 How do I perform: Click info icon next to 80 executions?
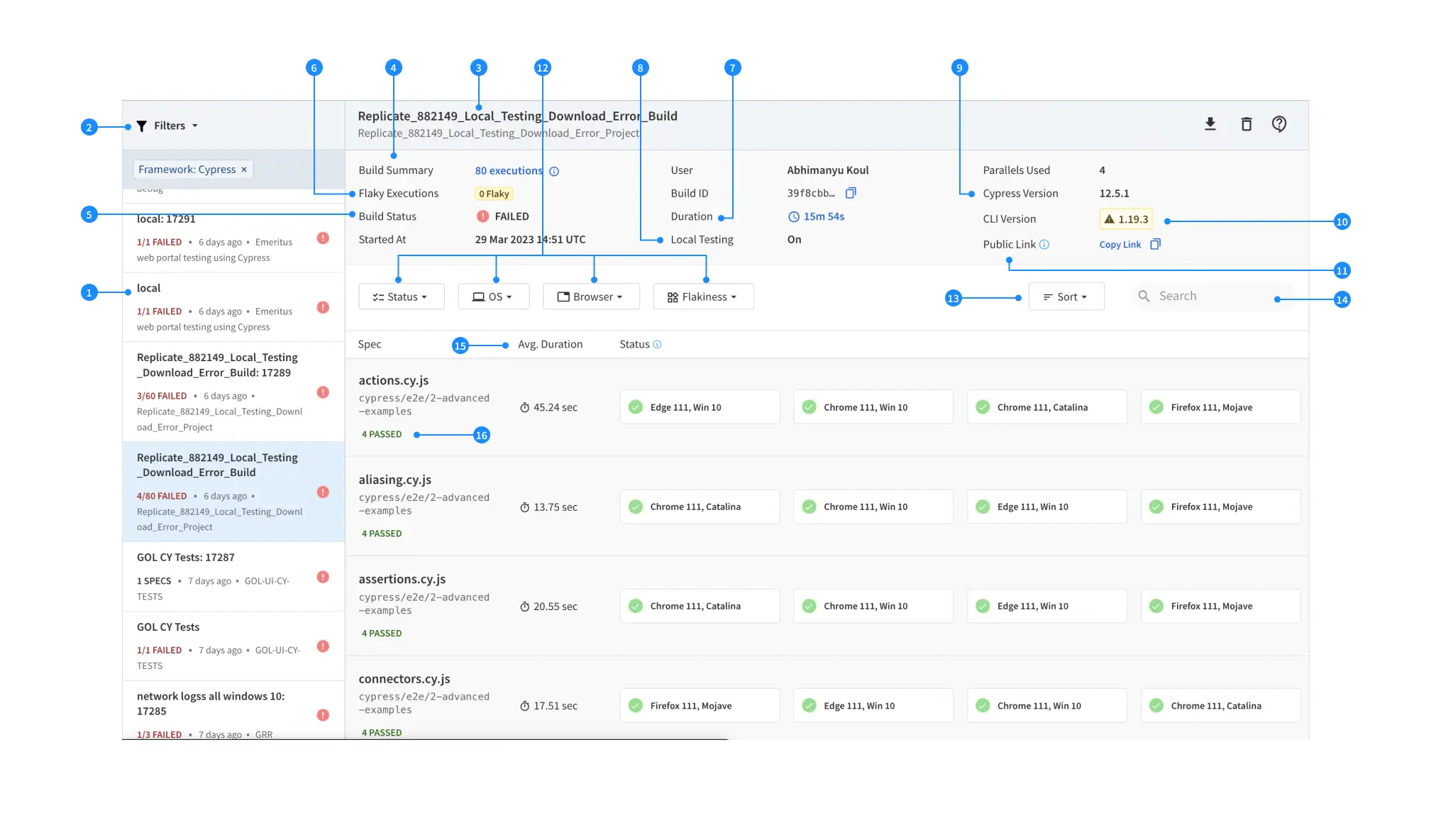[x=554, y=171]
